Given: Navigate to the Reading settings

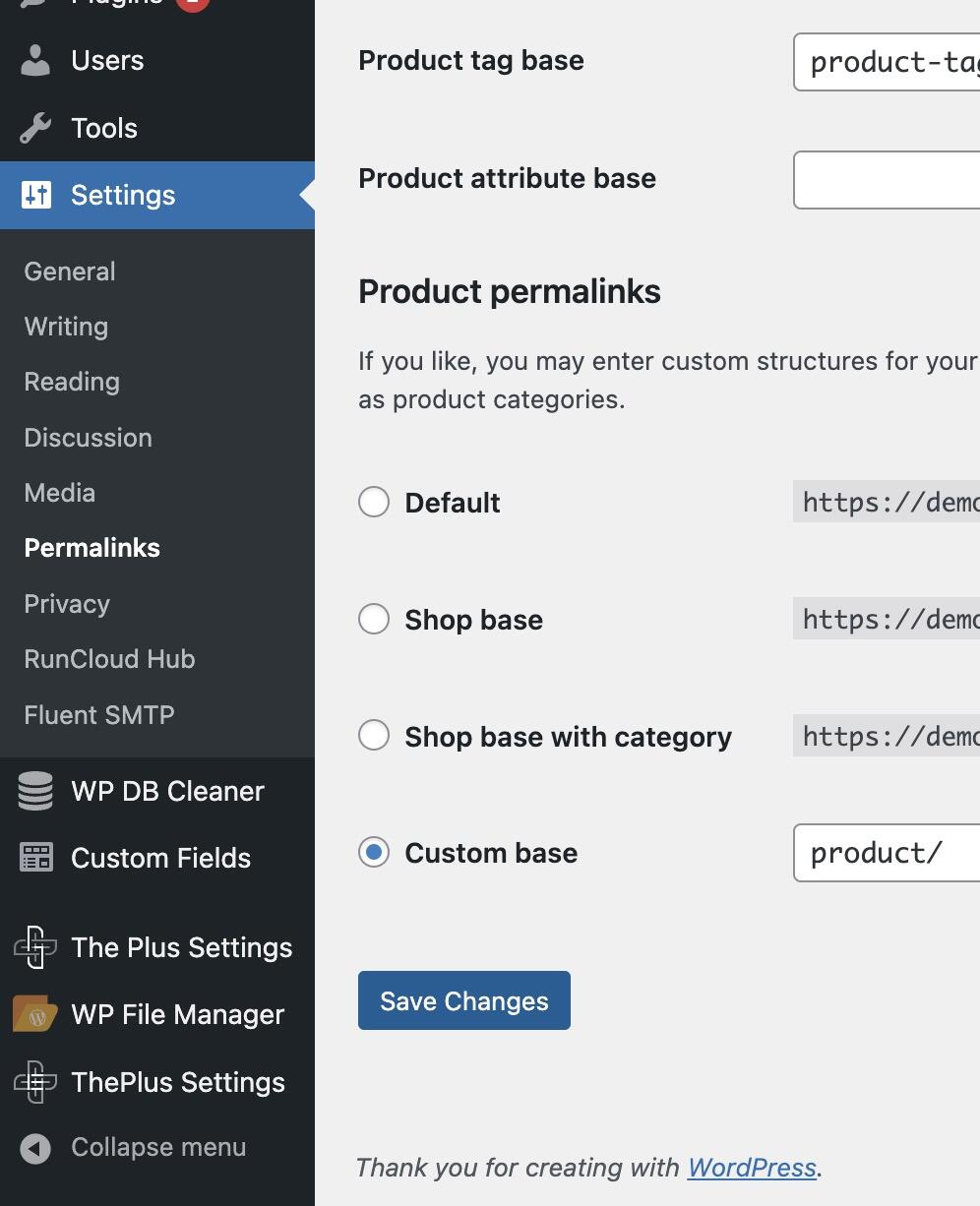Looking at the screenshot, I should tap(71, 382).
